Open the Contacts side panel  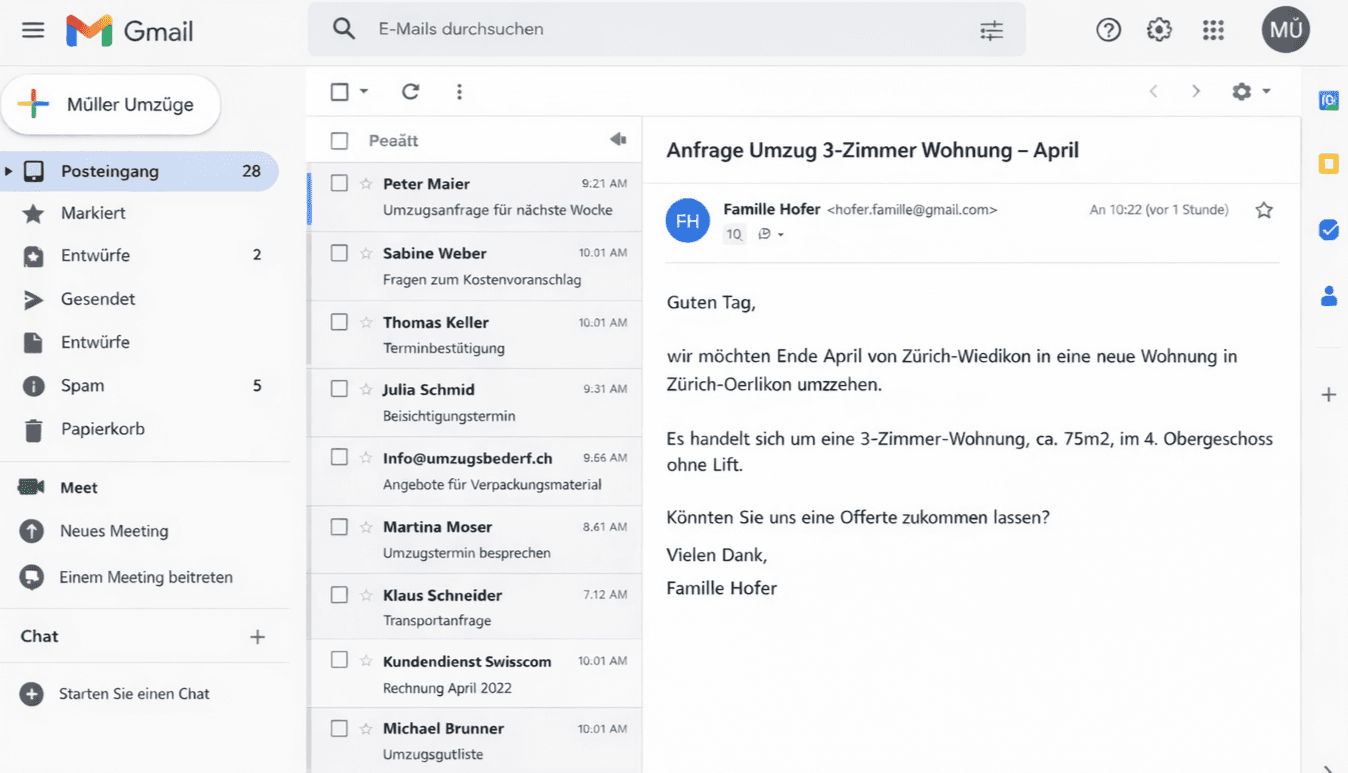coord(1328,295)
